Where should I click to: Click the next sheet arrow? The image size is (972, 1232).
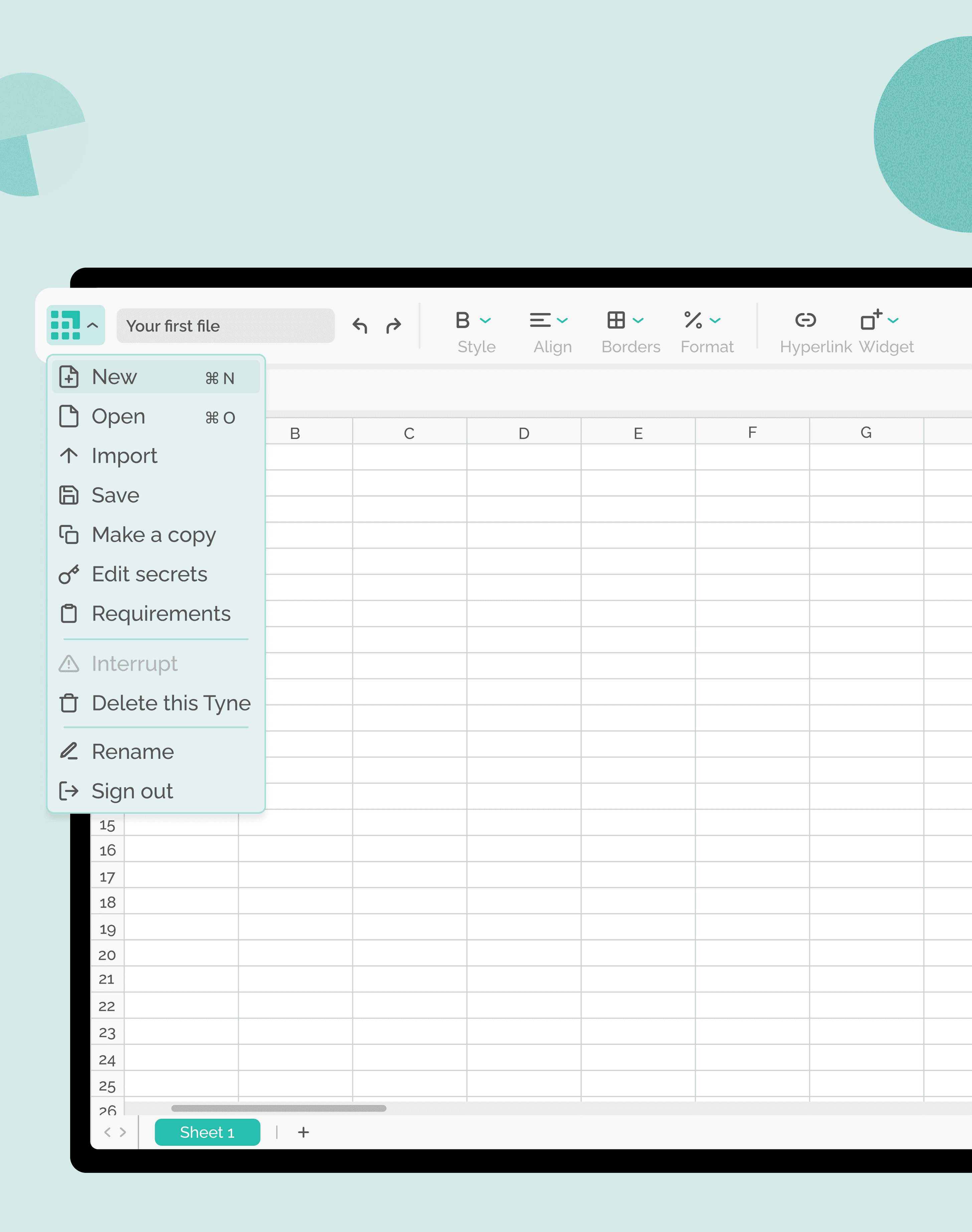(123, 1132)
